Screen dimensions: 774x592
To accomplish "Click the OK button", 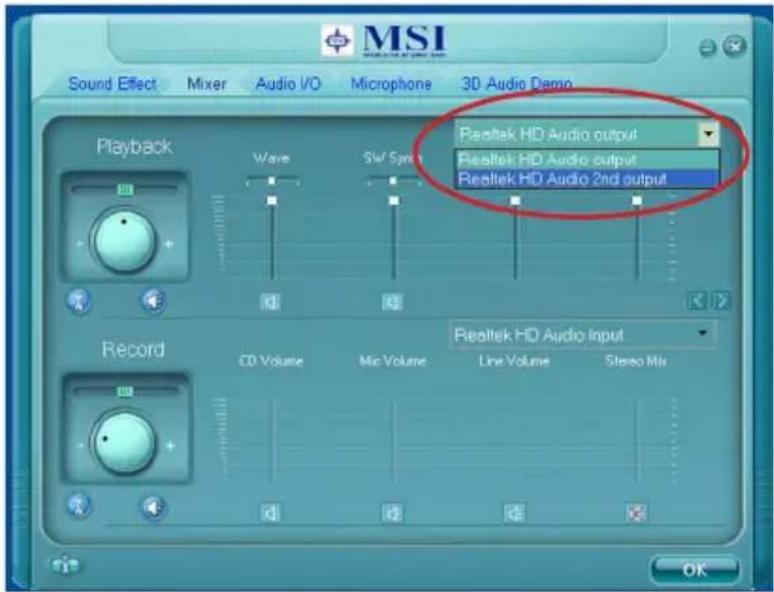I will click(x=695, y=570).
